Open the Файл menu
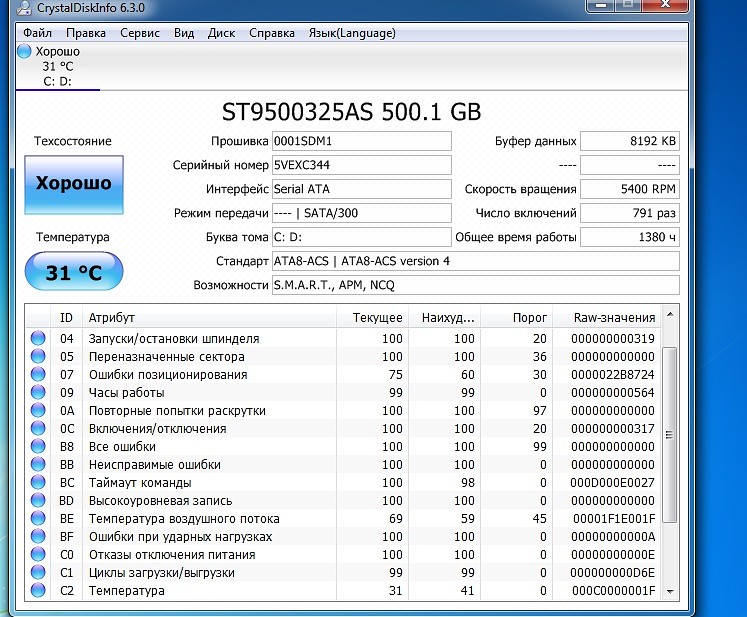The image size is (747, 617). pos(38,33)
